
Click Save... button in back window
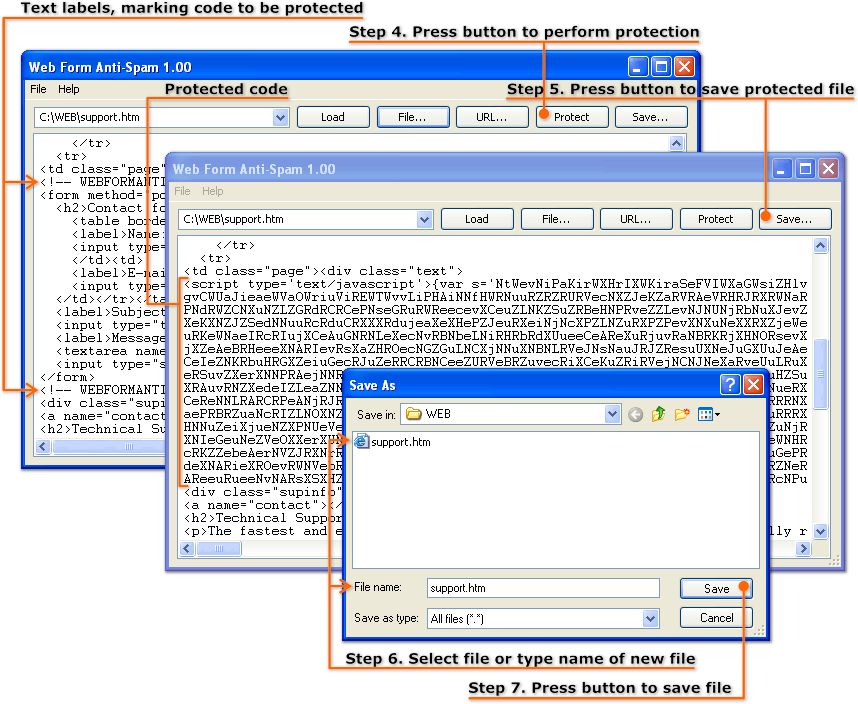pyautogui.click(x=651, y=117)
